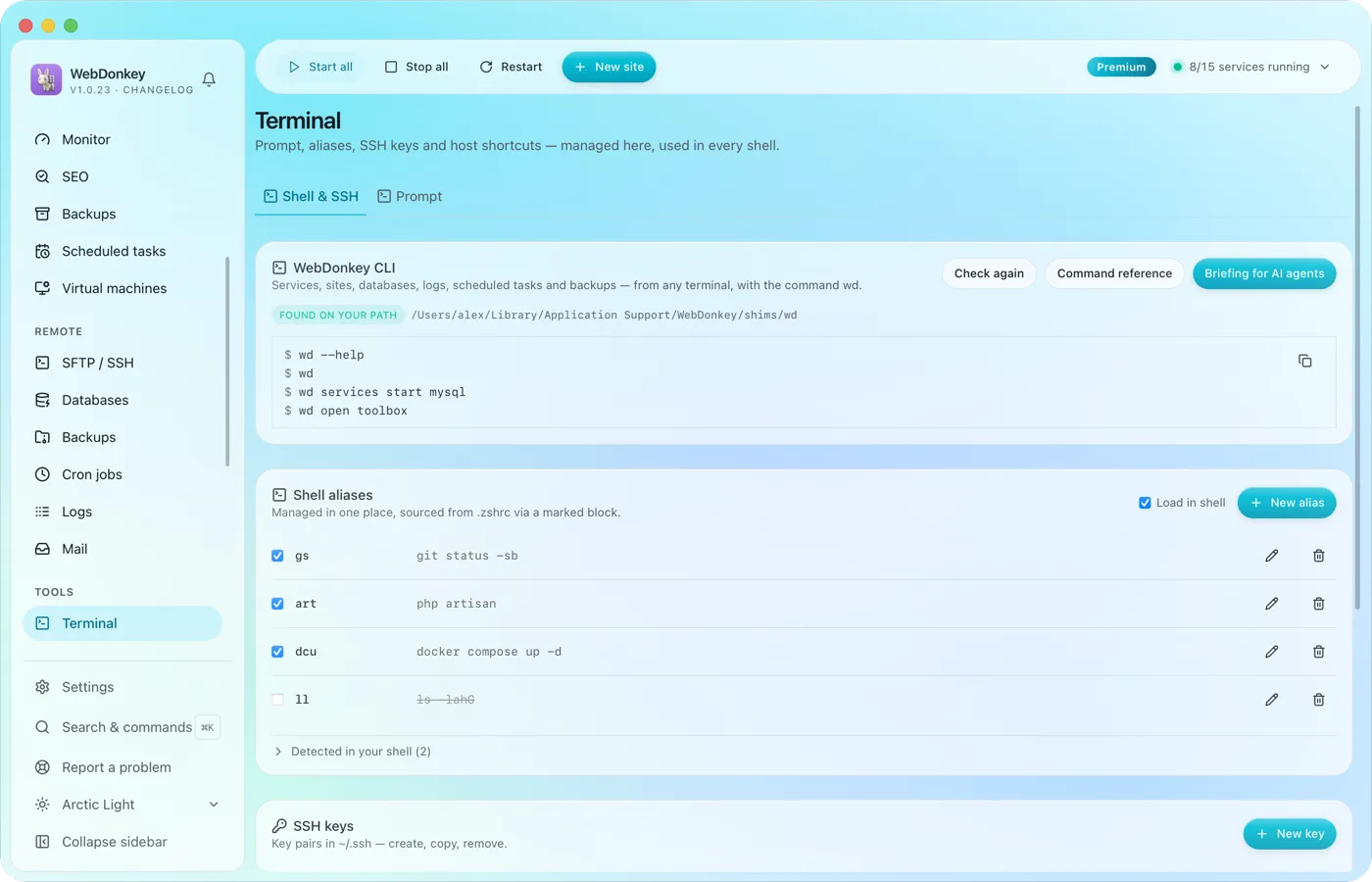
Task: Enable the ll alias checkbox
Action: click(x=277, y=700)
